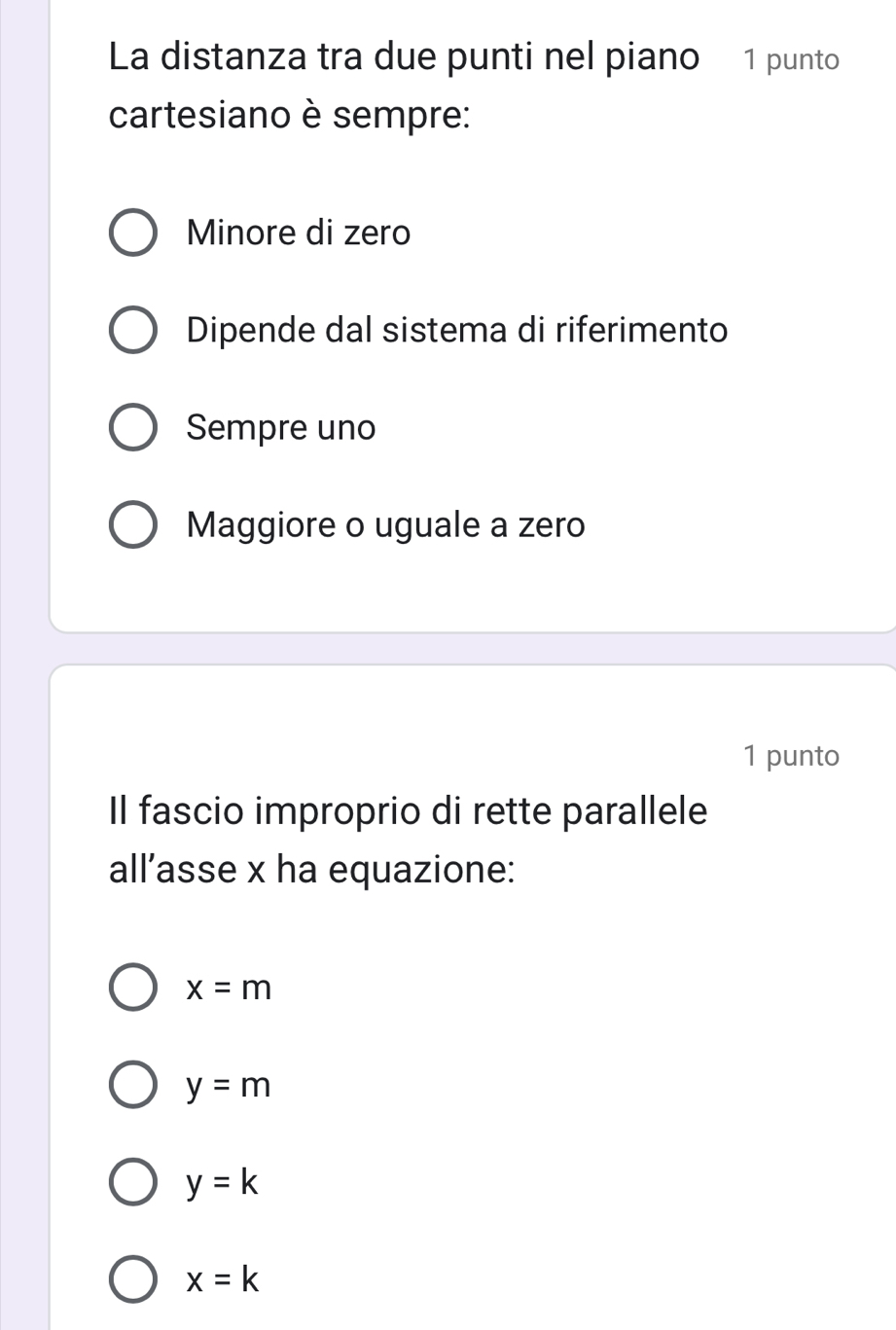Tick the "y = k" radio button
The width and height of the screenshot is (896, 1330).
pyautogui.click(x=132, y=1183)
